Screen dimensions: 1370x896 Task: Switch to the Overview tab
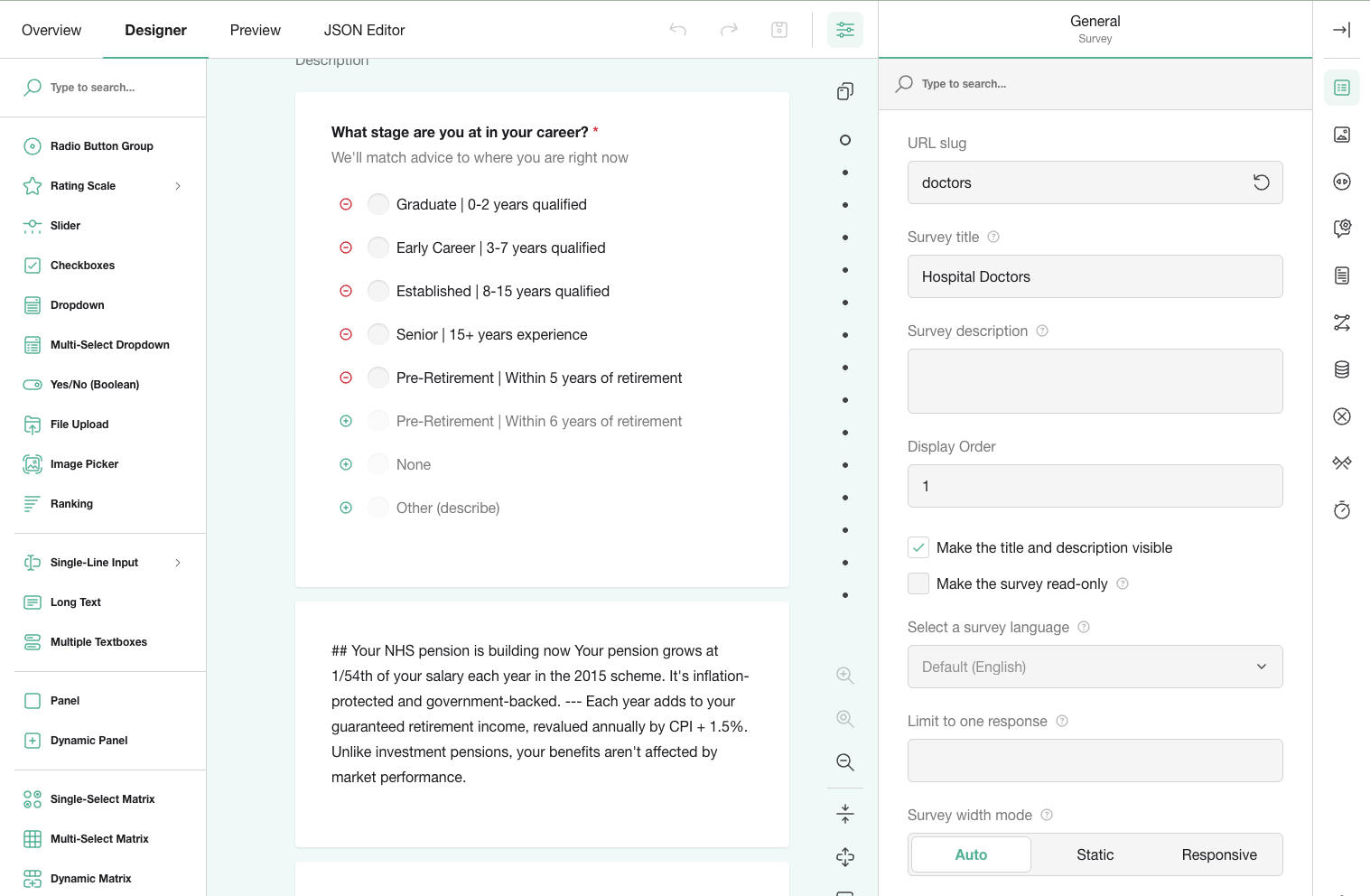coord(51,30)
